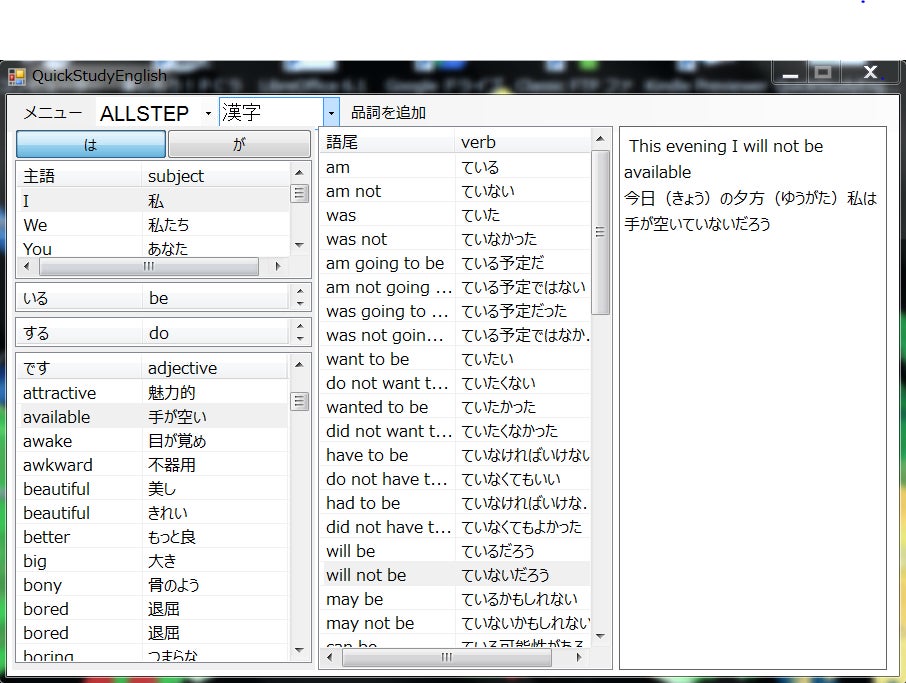Open the 品詞を追加 menu
Viewport: 906px width, 683px height.
click(x=388, y=113)
